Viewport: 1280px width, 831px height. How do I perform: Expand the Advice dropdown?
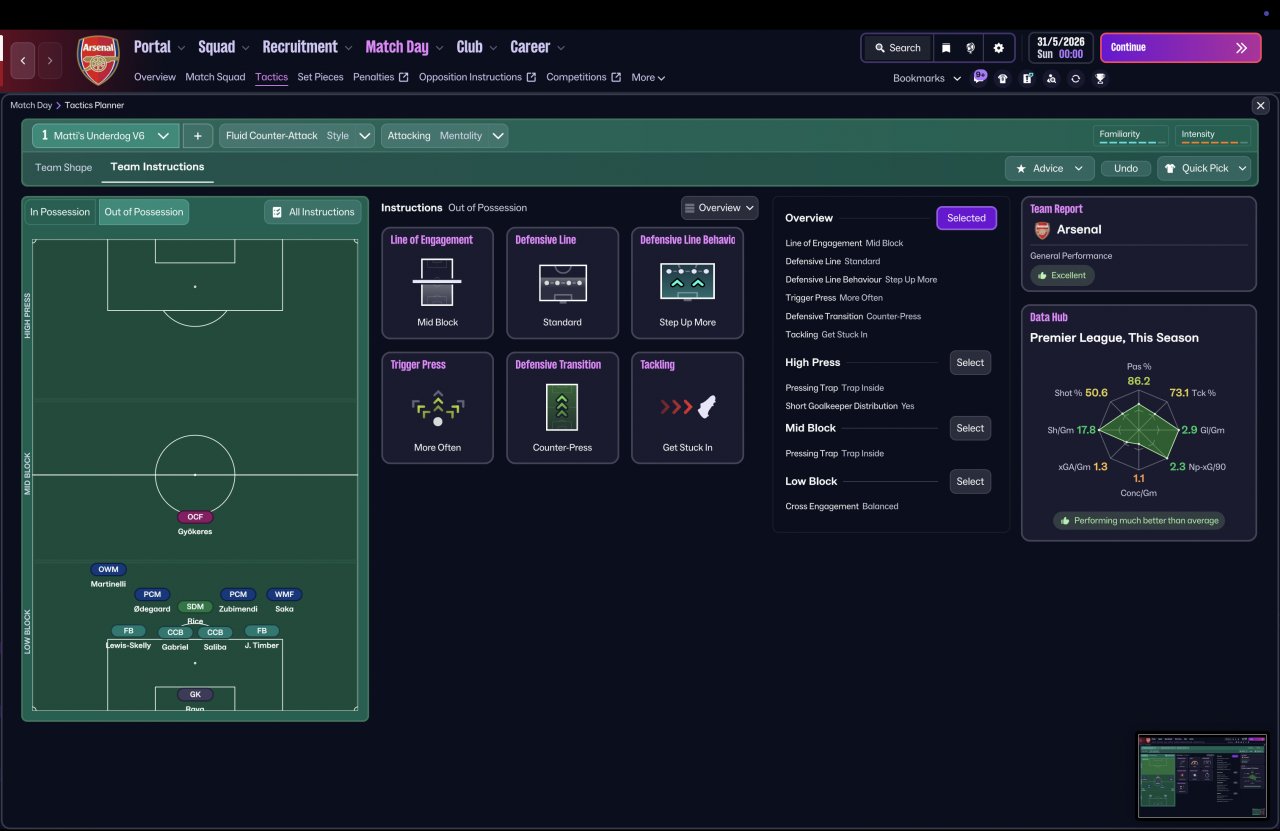click(1049, 168)
